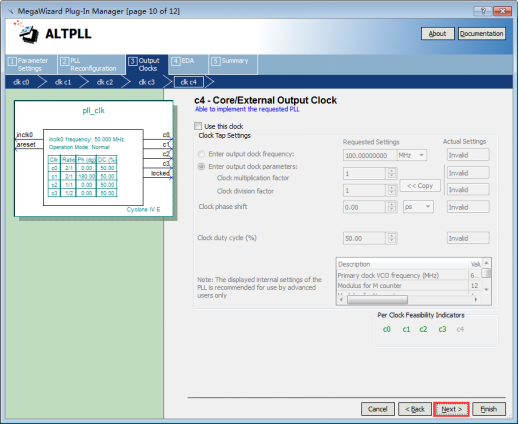Click the 'inclk0' input port label
The width and height of the screenshot is (519, 424).
tap(25, 134)
